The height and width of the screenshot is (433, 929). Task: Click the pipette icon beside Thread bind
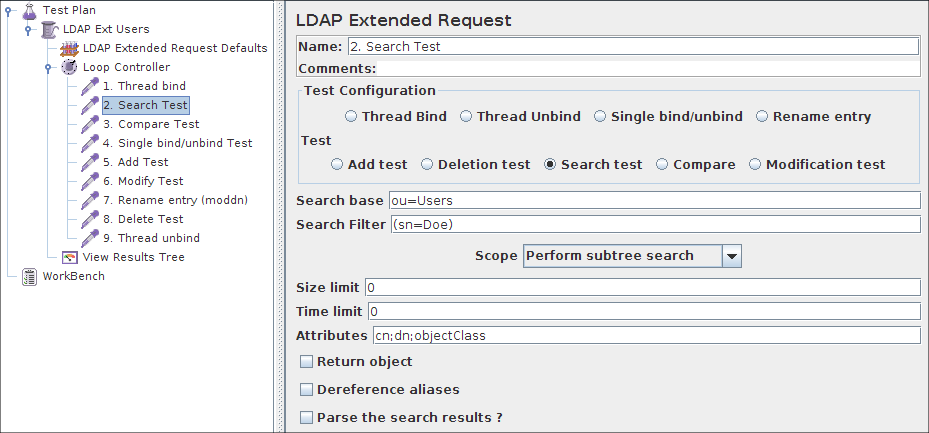90,86
